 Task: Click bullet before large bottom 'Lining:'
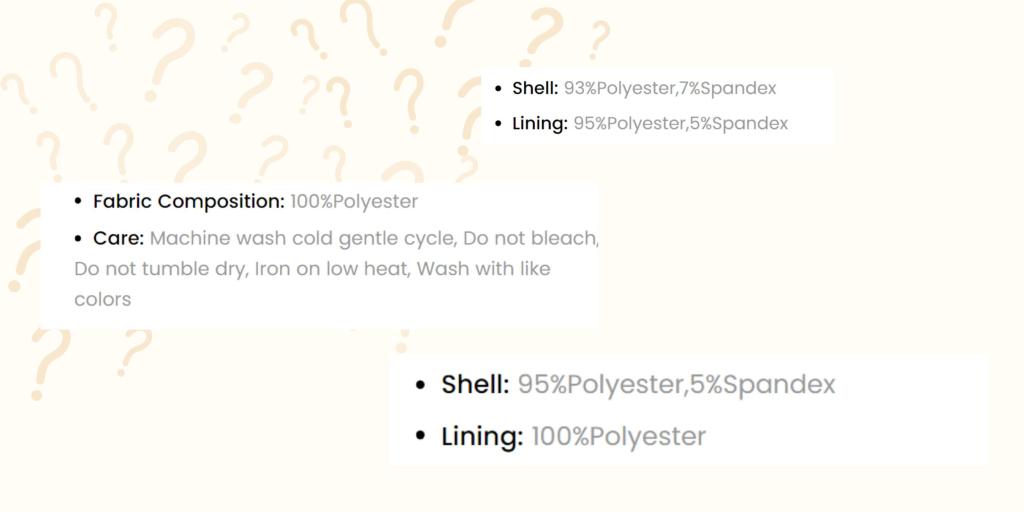pos(420,436)
